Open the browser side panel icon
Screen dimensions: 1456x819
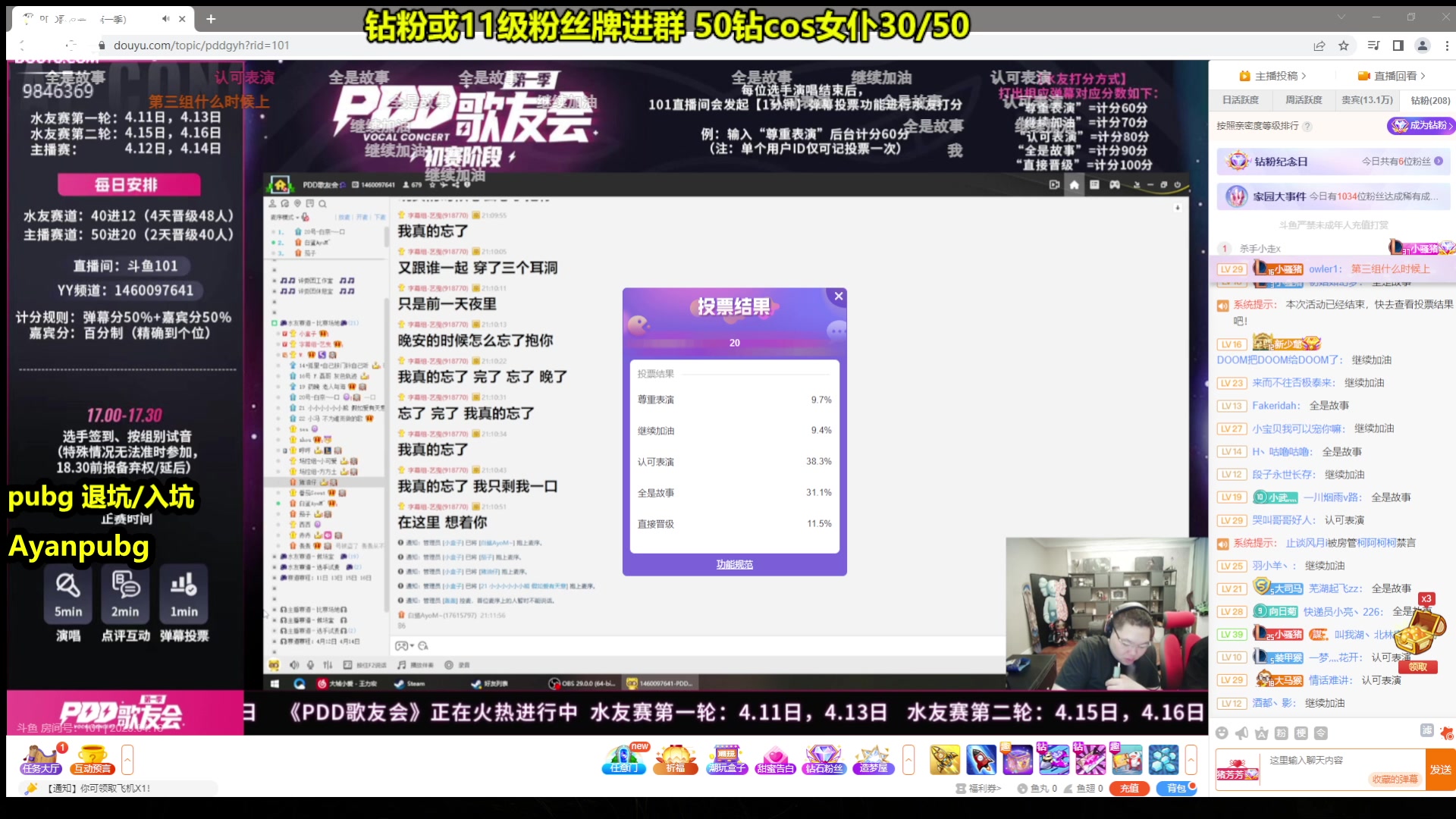[x=1398, y=45]
